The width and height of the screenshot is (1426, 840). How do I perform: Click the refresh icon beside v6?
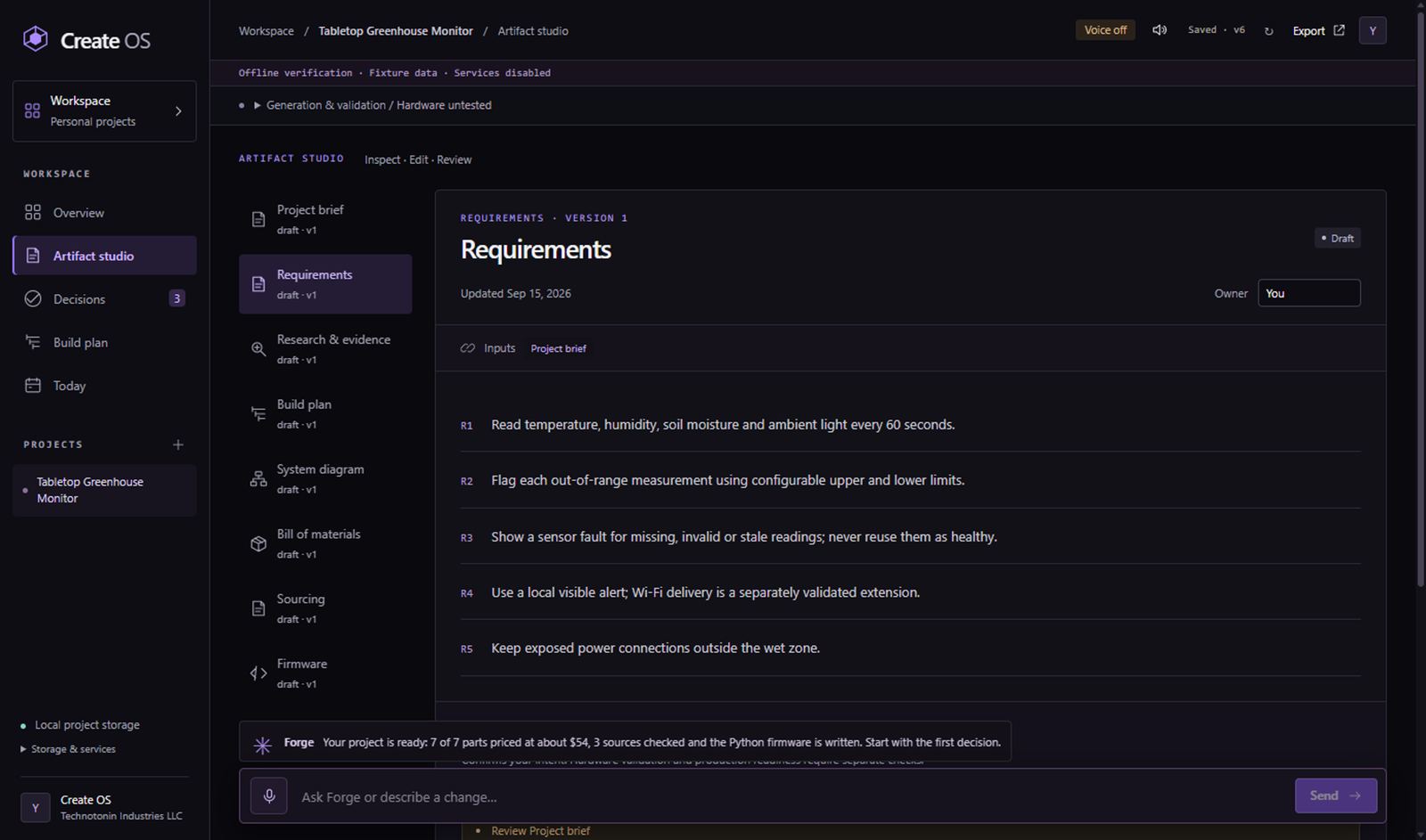pos(1268,31)
